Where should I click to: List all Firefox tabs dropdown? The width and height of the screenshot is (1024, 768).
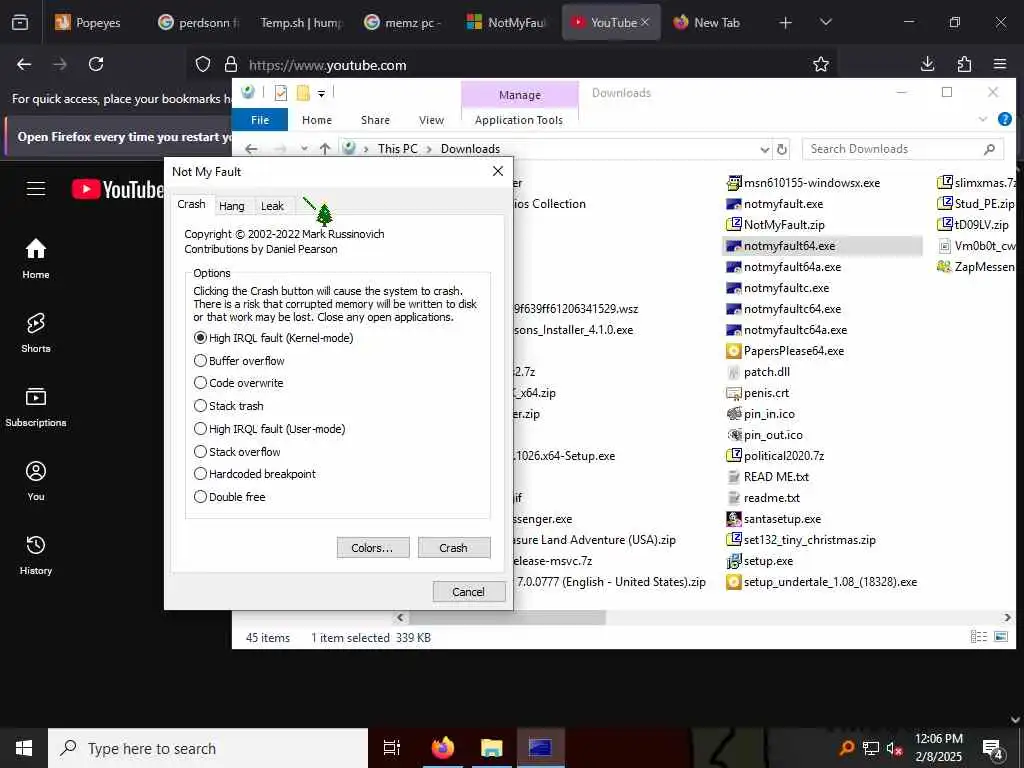(826, 22)
